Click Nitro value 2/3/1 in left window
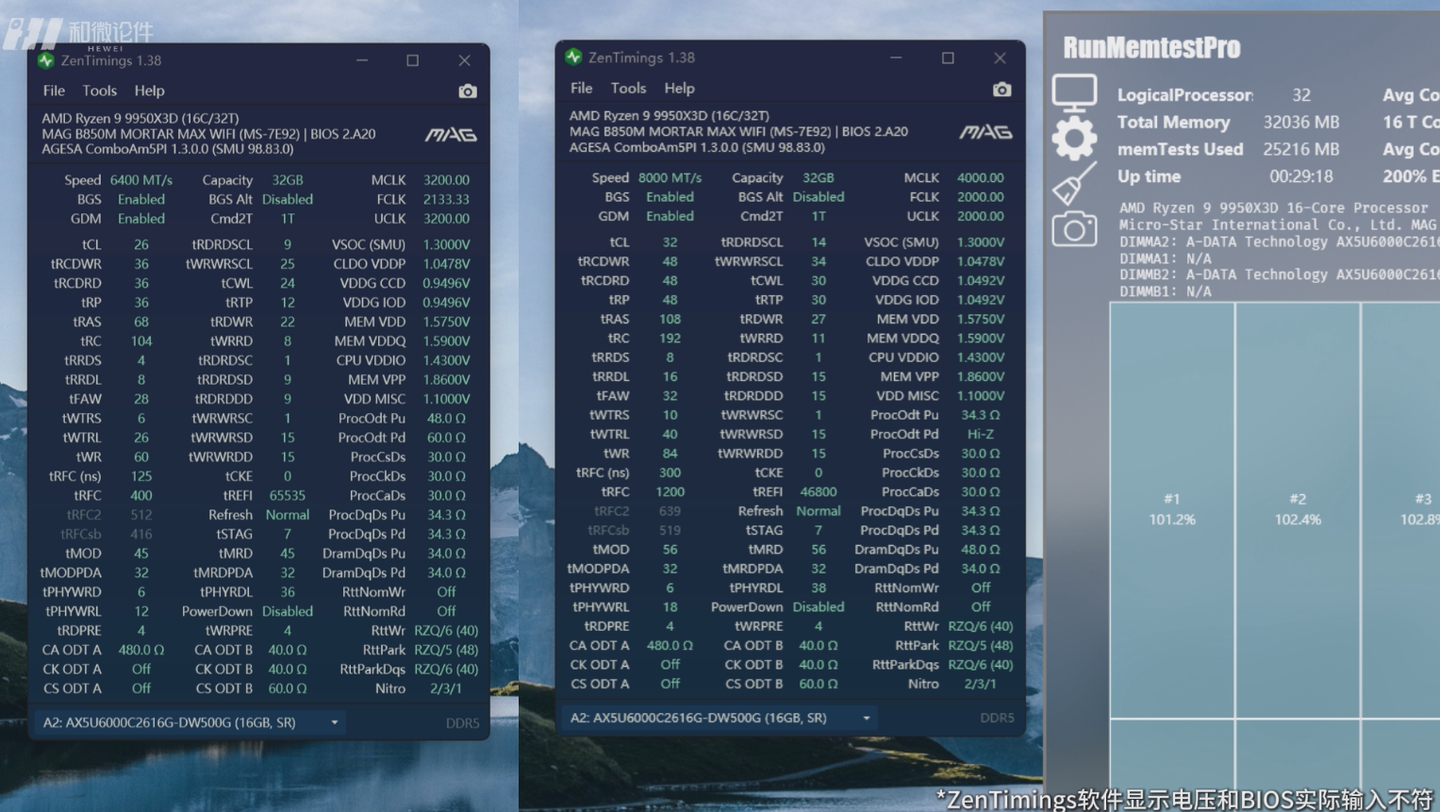1440x812 pixels. pos(446,688)
